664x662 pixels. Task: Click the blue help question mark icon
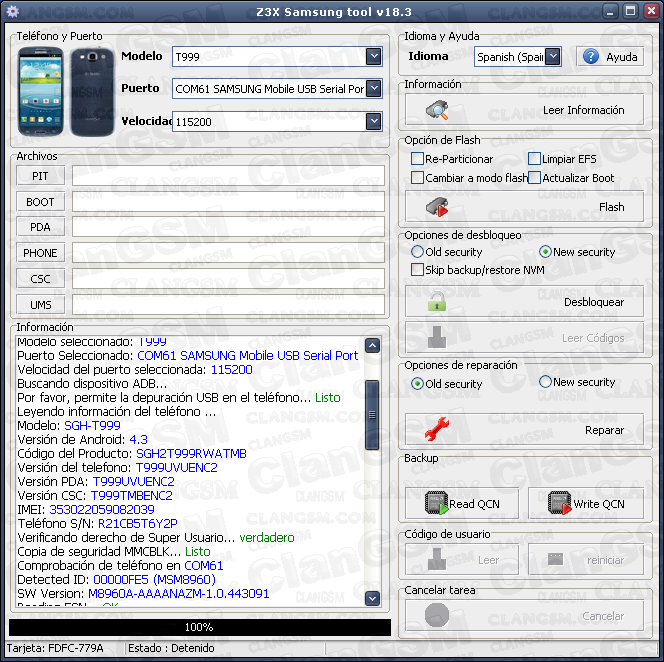point(591,56)
